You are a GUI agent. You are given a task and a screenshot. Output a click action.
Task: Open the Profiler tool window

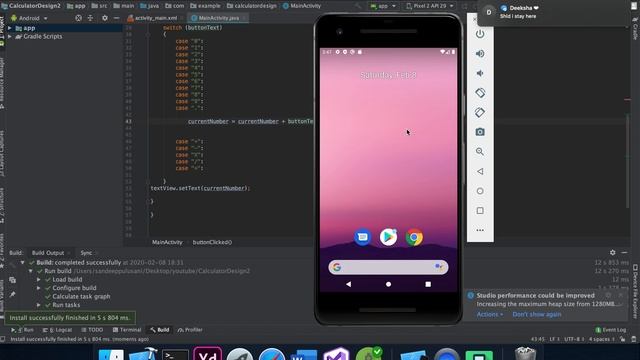190,330
